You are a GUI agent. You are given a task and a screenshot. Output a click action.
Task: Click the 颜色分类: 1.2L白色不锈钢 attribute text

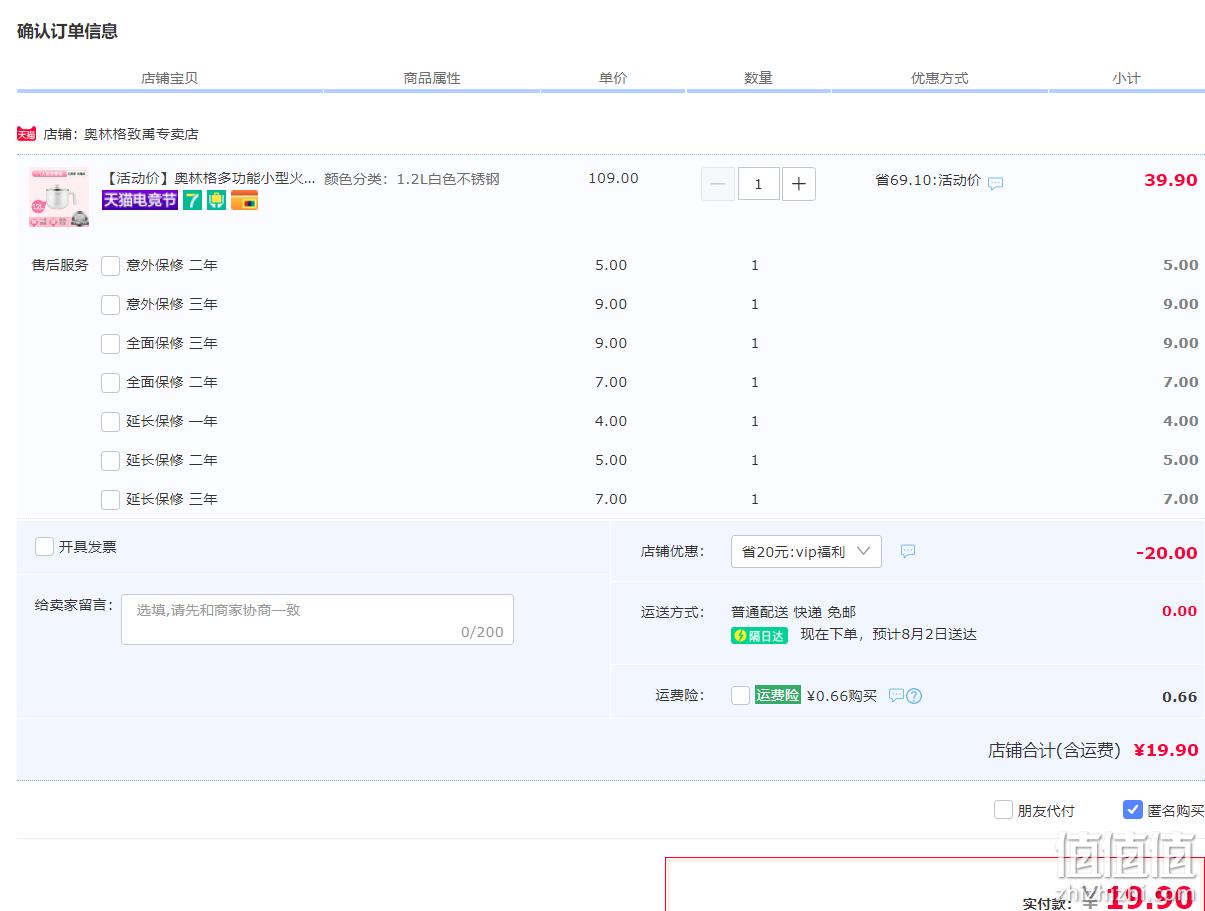click(x=412, y=179)
